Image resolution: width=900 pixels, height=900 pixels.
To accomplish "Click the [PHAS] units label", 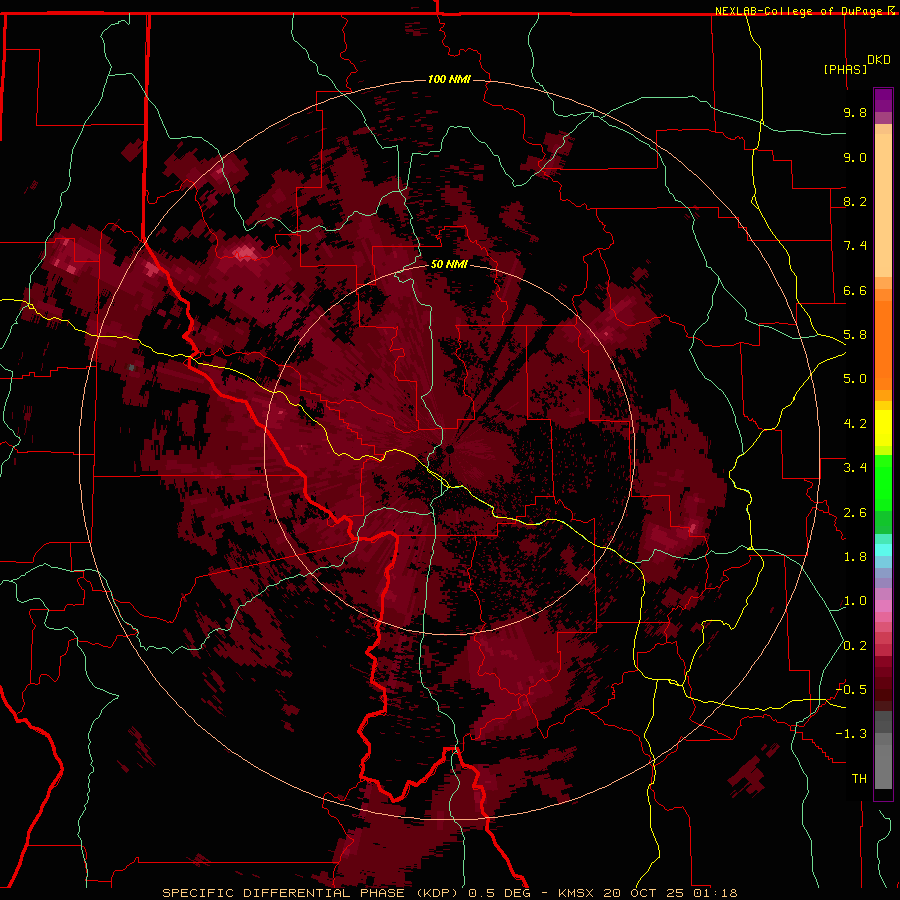I will coord(845,69).
